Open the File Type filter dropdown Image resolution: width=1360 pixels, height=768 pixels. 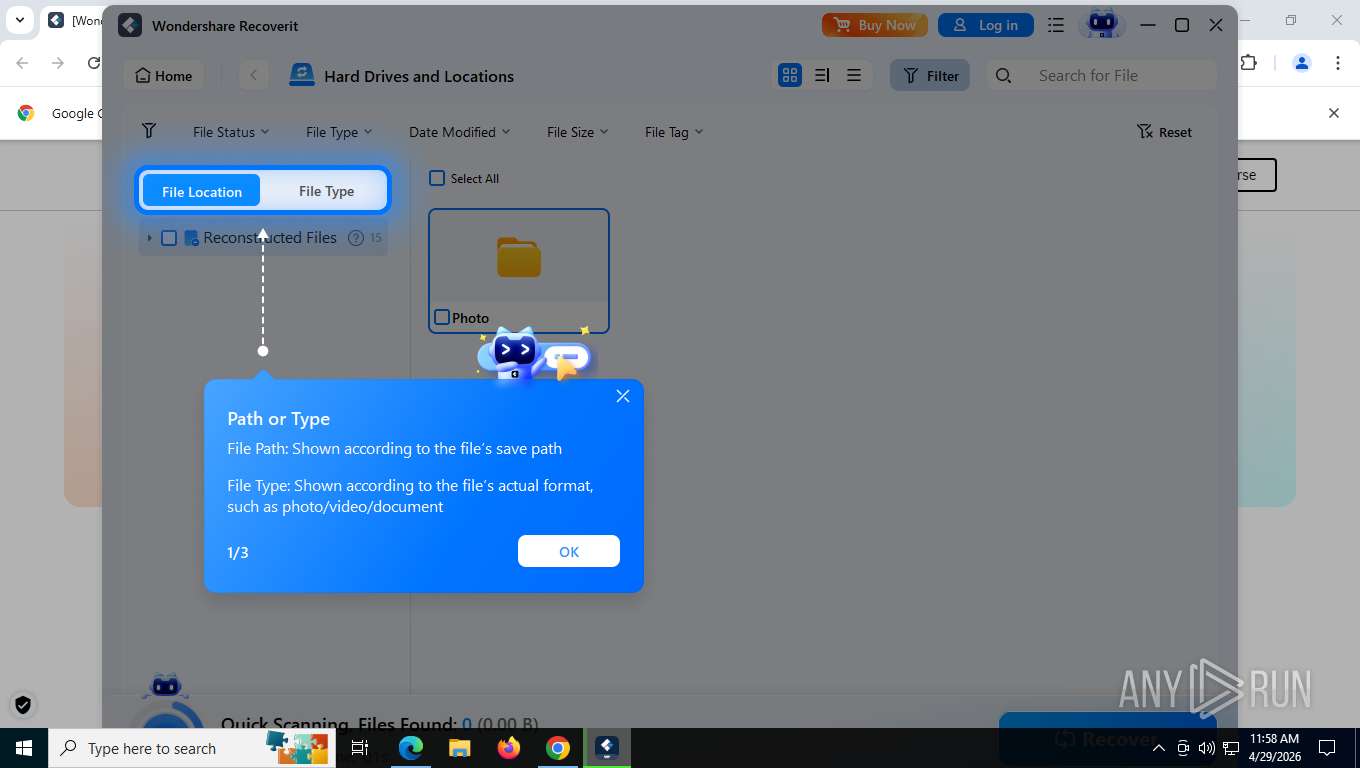coord(339,132)
